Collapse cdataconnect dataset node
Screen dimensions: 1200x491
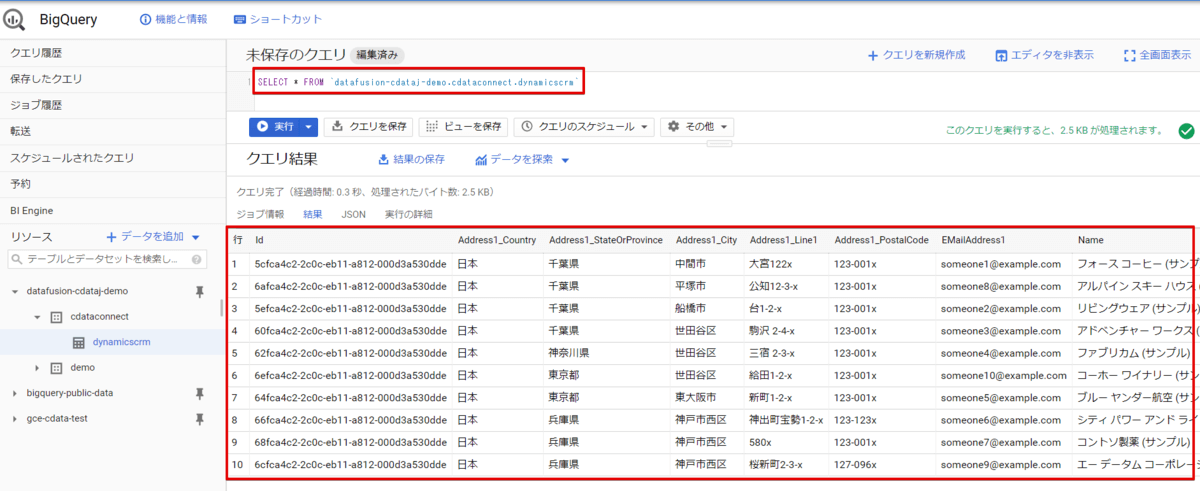(x=36, y=317)
